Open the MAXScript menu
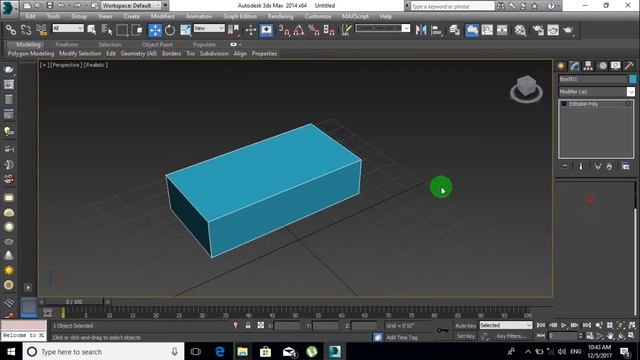This screenshot has height=360, width=640. pyautogui.click(x=355, y=16)
